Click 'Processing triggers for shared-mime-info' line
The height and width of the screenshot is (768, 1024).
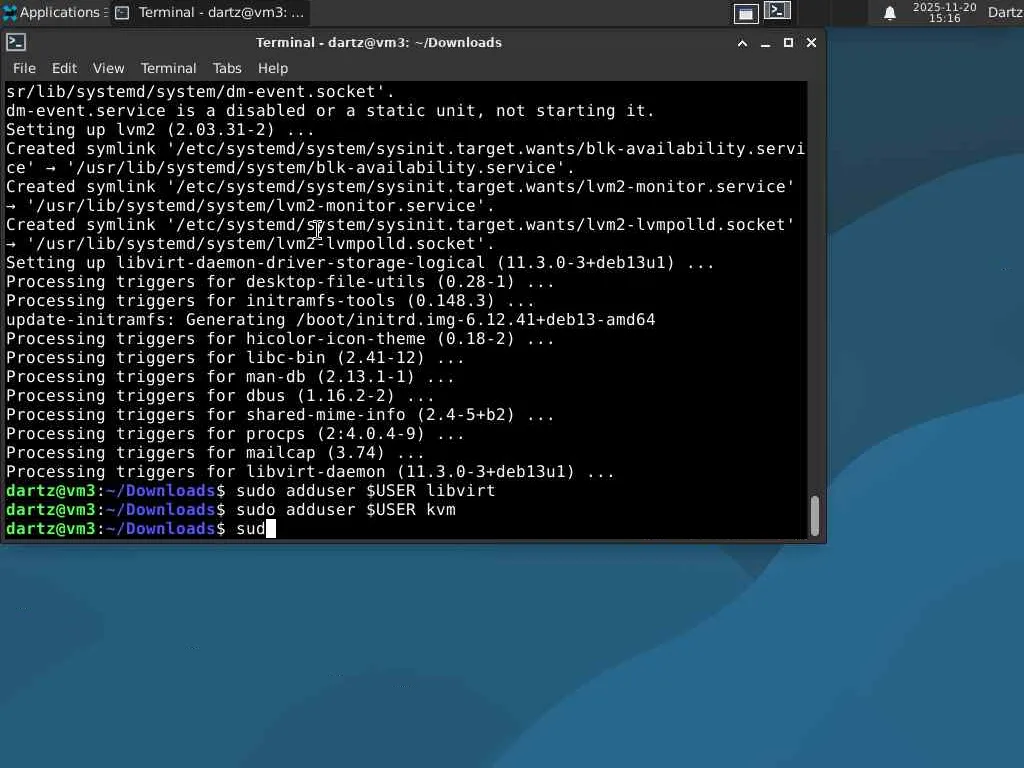pos(280,414)
